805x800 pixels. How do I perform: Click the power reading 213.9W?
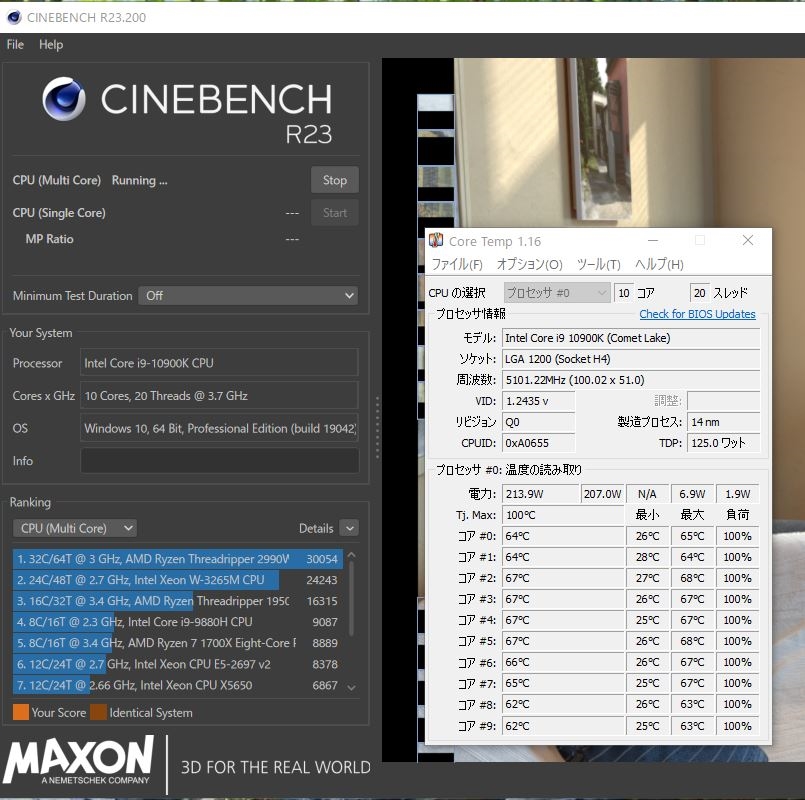click(x=541, y=494)
